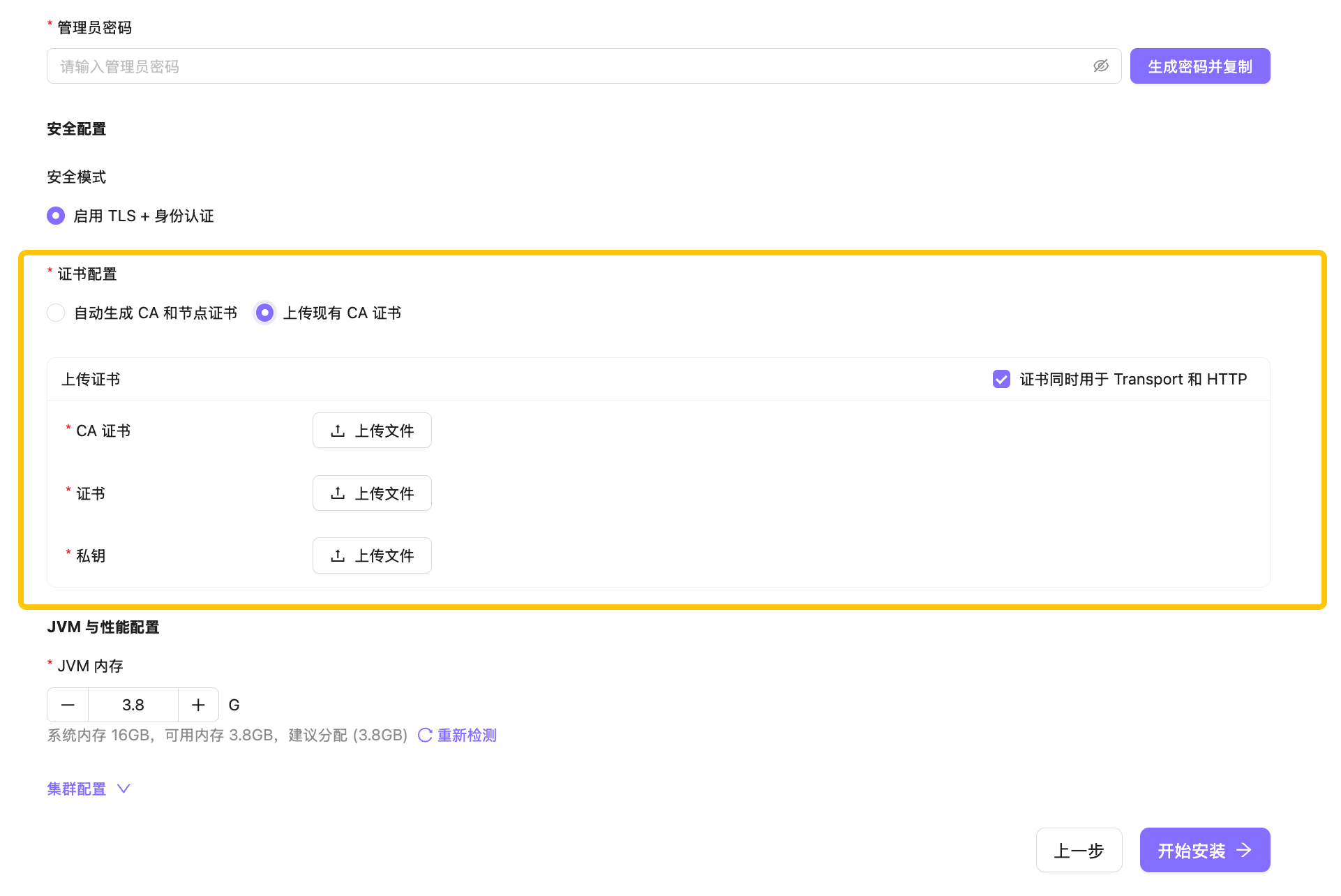Toggle password visibility eye icon
The image size is (1341, 896).
coord(1100,66)
